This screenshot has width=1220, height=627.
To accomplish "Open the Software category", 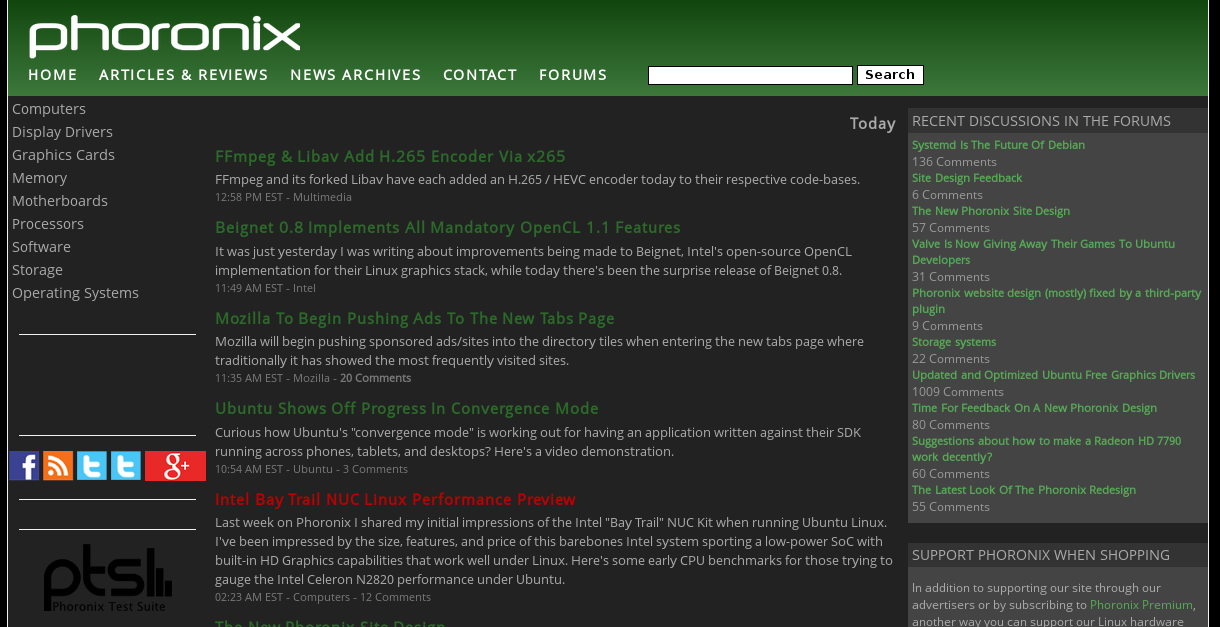I will click(41, 247).
